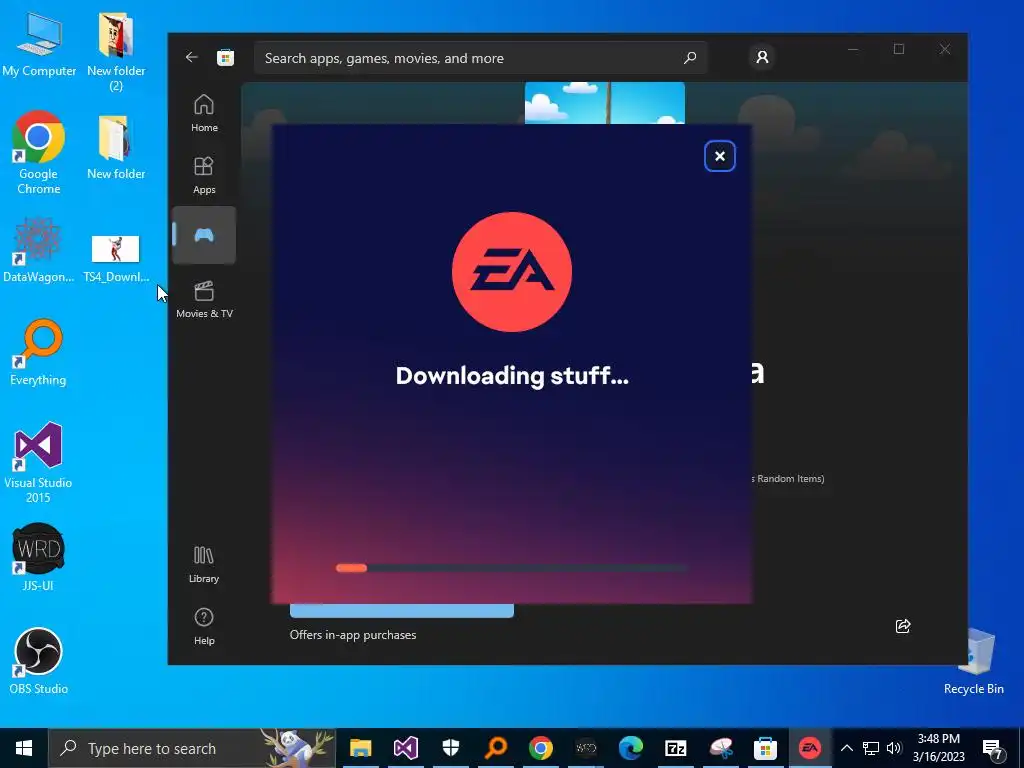
Task: Open volume control tray icon
Action: point(894,748)
